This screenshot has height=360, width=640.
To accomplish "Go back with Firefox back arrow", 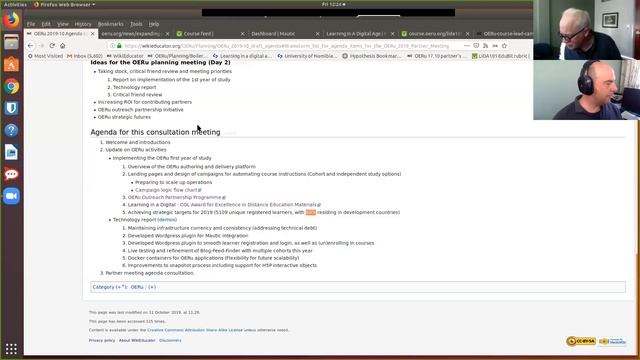I will coord(31,46).
